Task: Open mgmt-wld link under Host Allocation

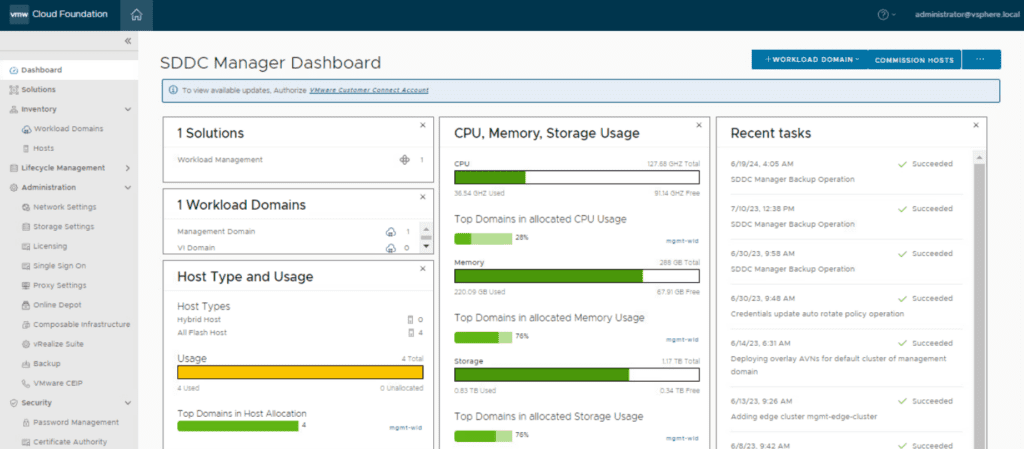Action: (406, 427)
